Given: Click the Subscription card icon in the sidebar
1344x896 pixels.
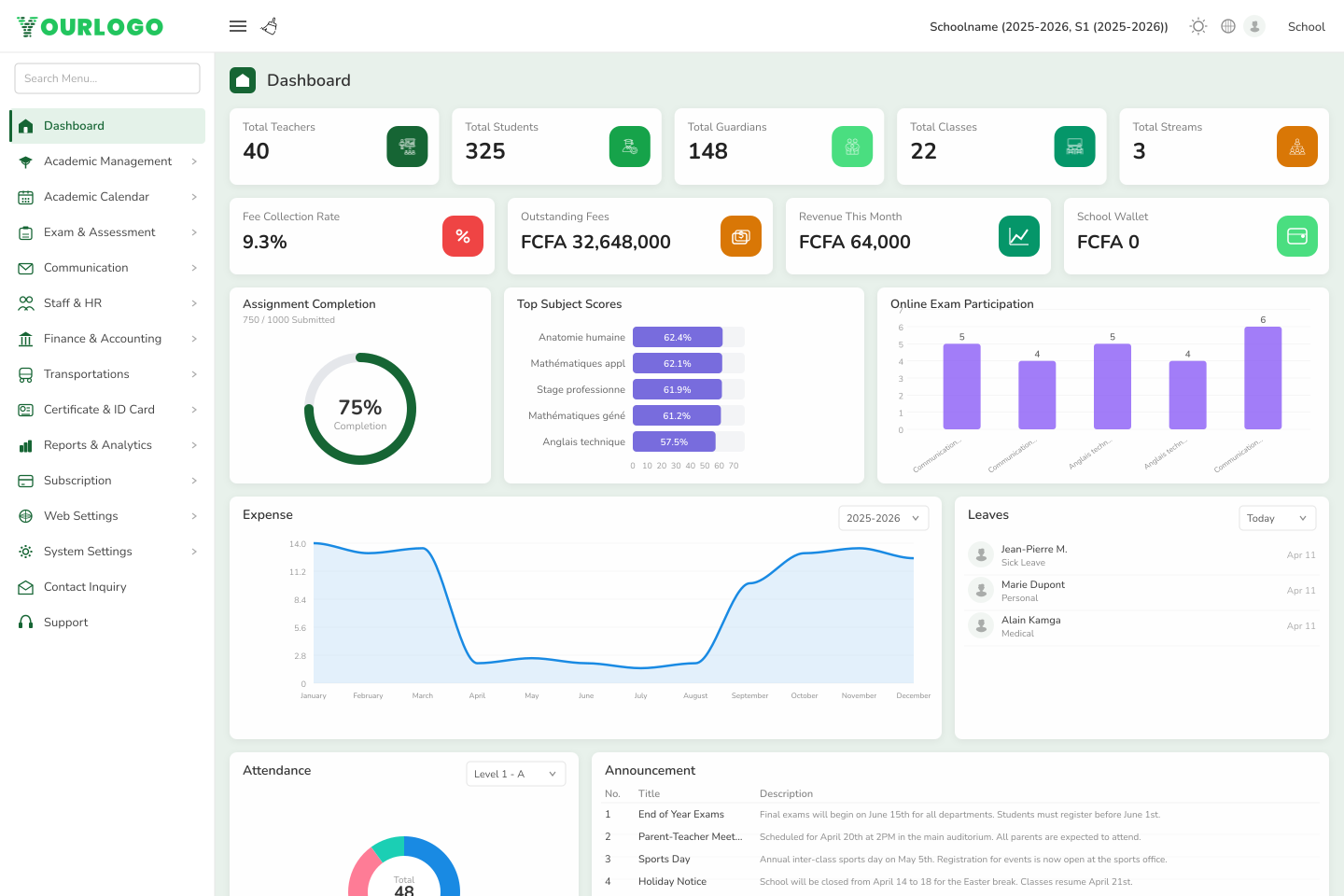Looking at the screenshot, I should tap(26, 481).
